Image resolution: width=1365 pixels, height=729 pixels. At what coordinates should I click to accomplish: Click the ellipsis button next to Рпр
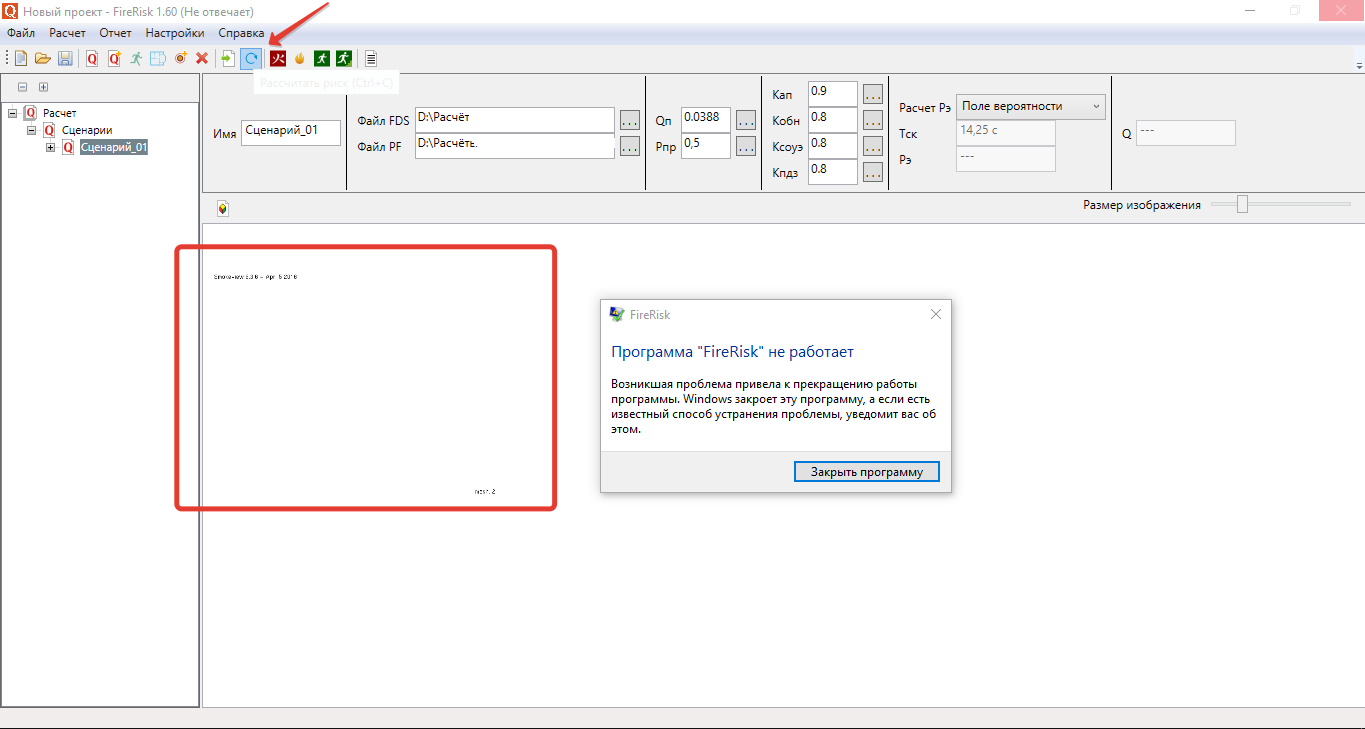pyautogui.click(x=746, y=146)
